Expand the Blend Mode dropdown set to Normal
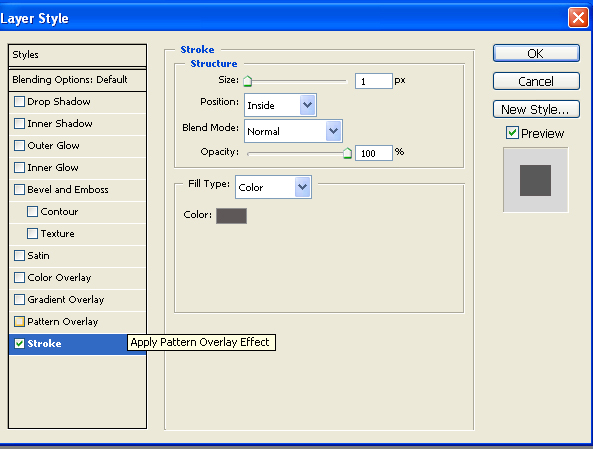Image resolution: width=593 pixels, height=449 pixels. [x=293, y=131]
